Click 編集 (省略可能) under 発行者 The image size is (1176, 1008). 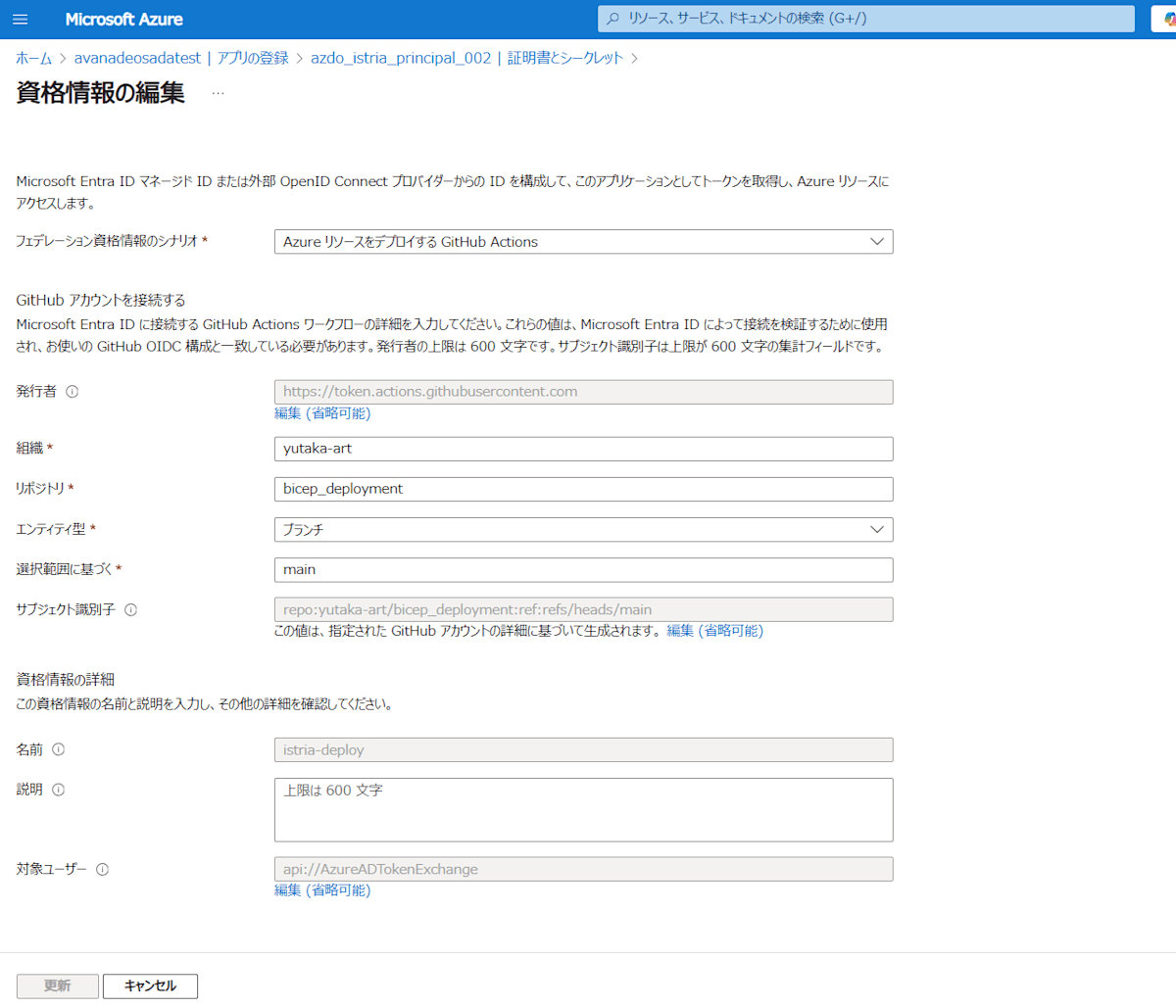pyautogui.click(x=322, y=413)
